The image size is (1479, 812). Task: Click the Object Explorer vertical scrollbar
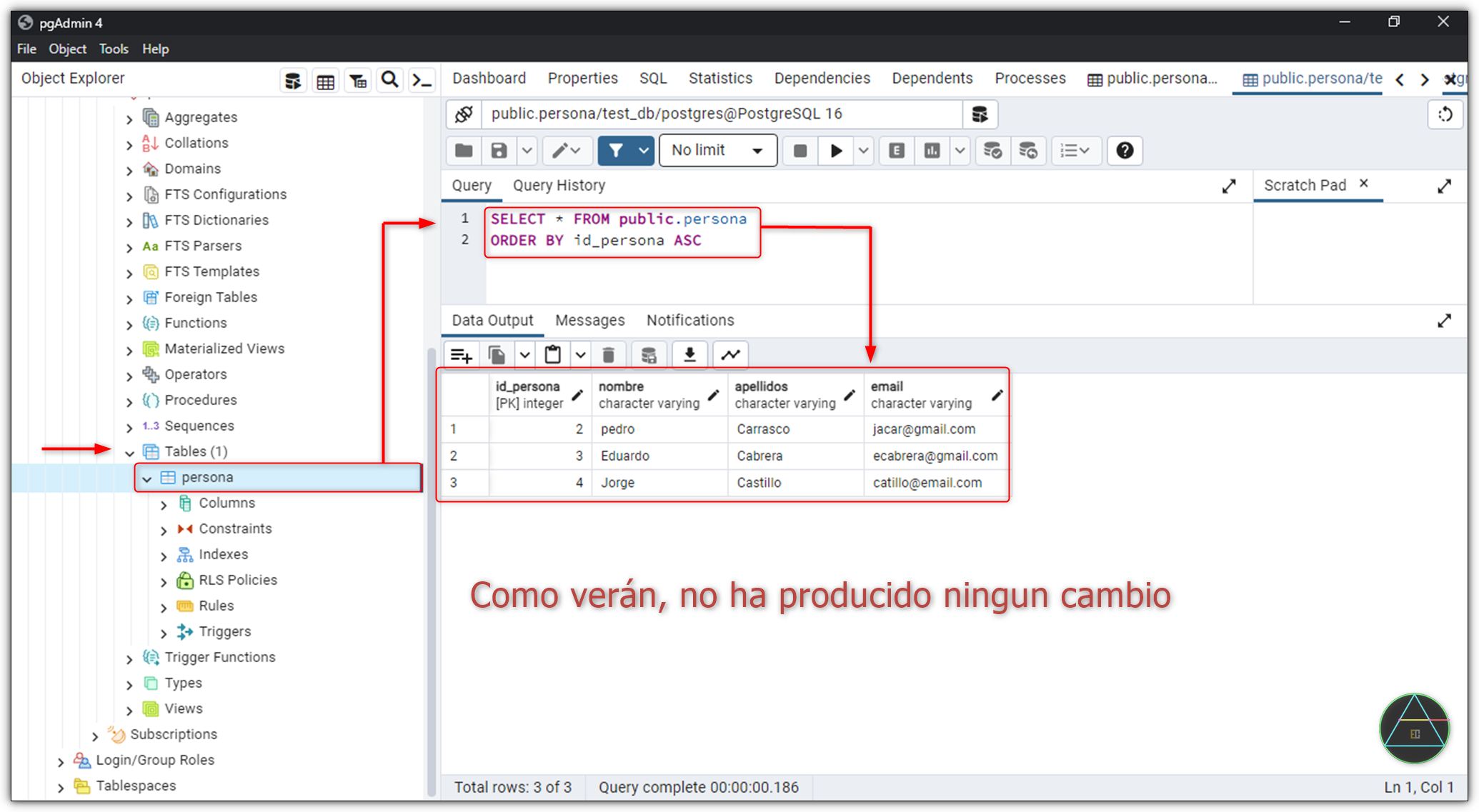[431, 571]
